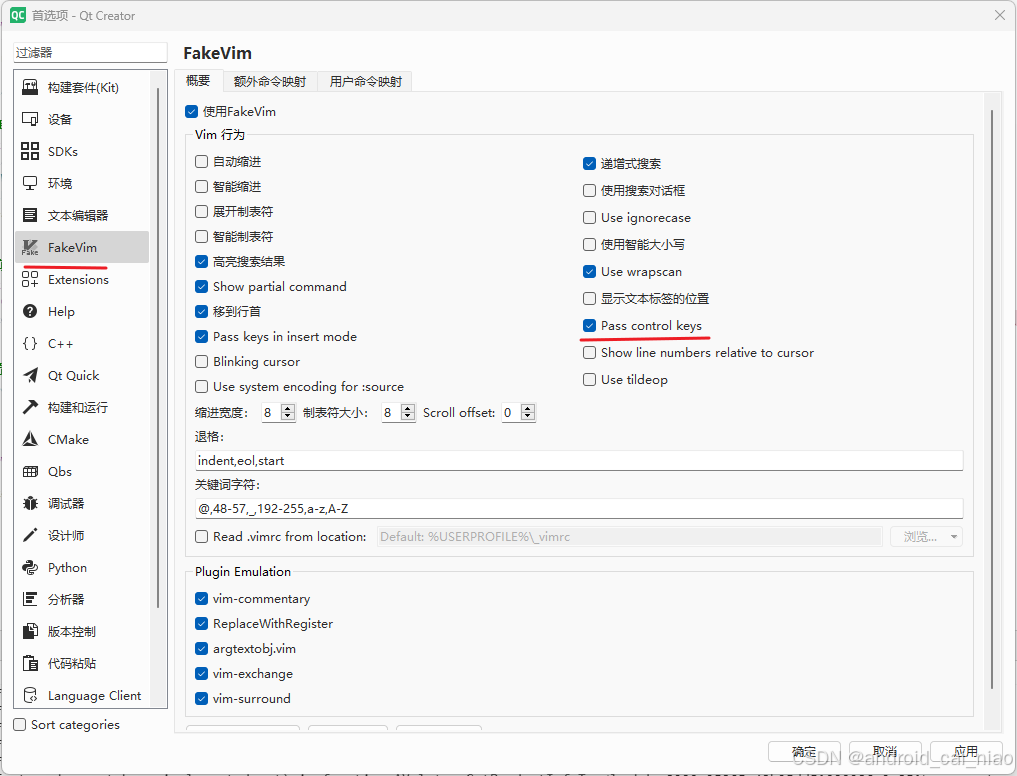
Task: Open the SDKs category icon
Action: (x=30, y=151)
